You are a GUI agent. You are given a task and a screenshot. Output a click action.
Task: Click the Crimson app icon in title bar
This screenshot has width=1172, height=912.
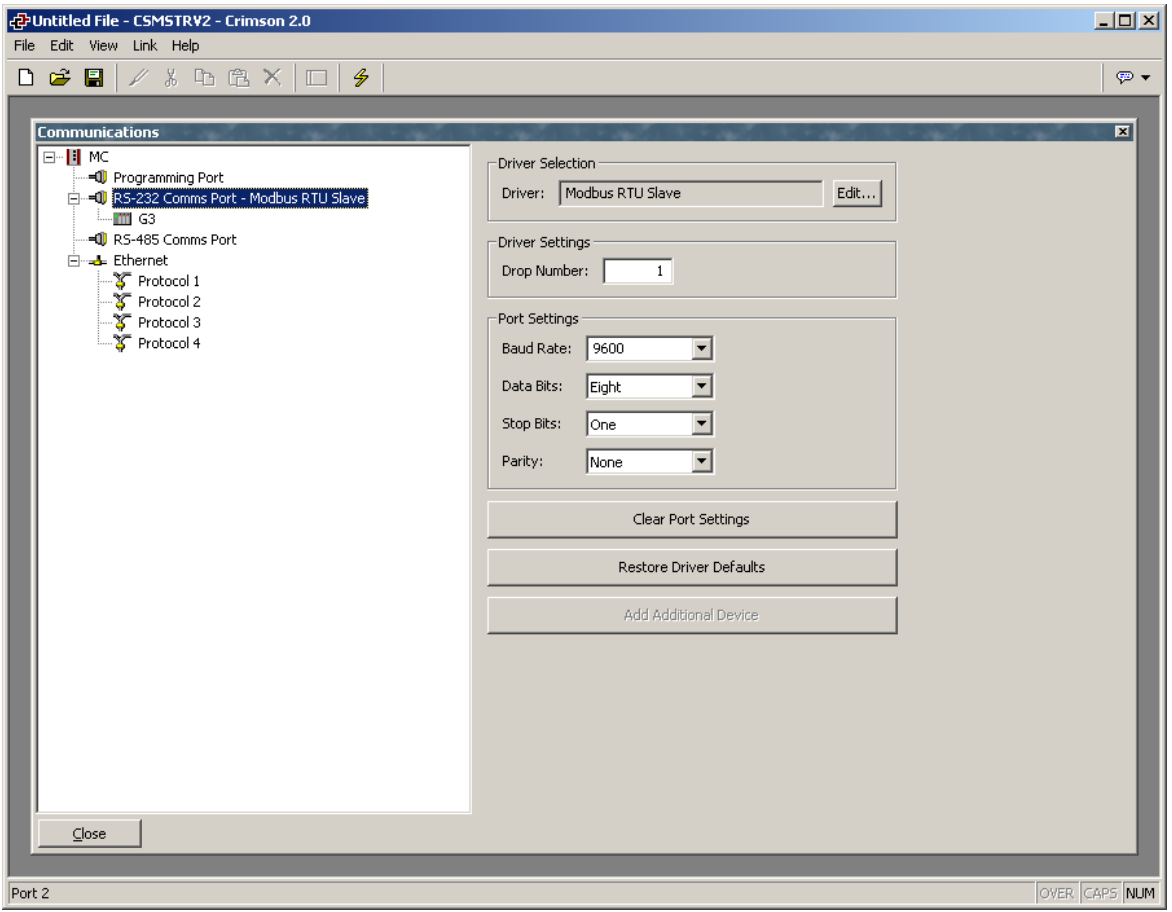click(x=20, y=21)
